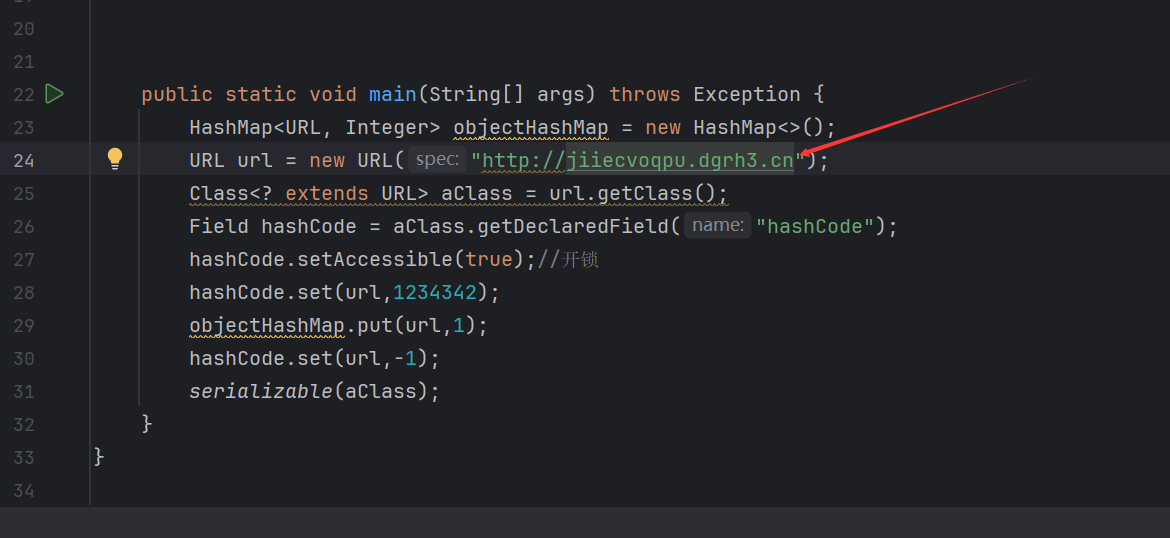Click url.getClass() call on line 25
The height and width of the screenshot is (538, 1170).
(x=638, y=193)
